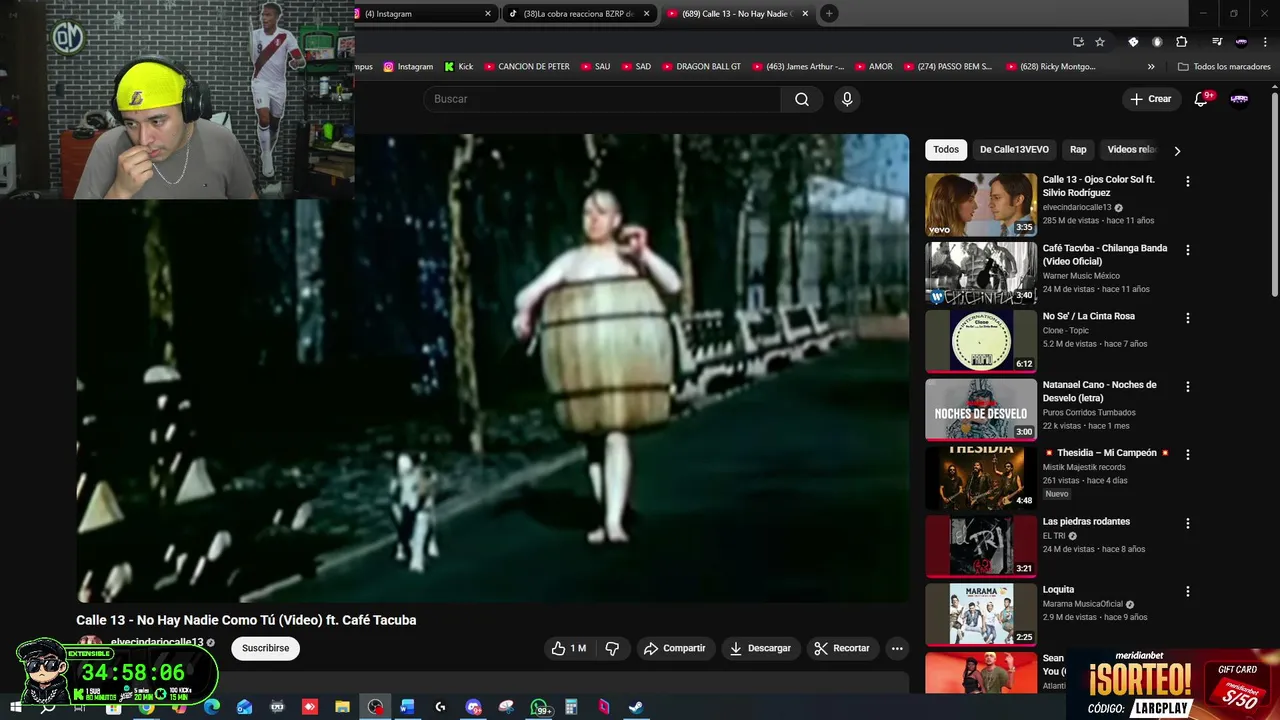1280x720 pixels.
Task: Open YouTube notifications bell
Action: point(1202,99)
